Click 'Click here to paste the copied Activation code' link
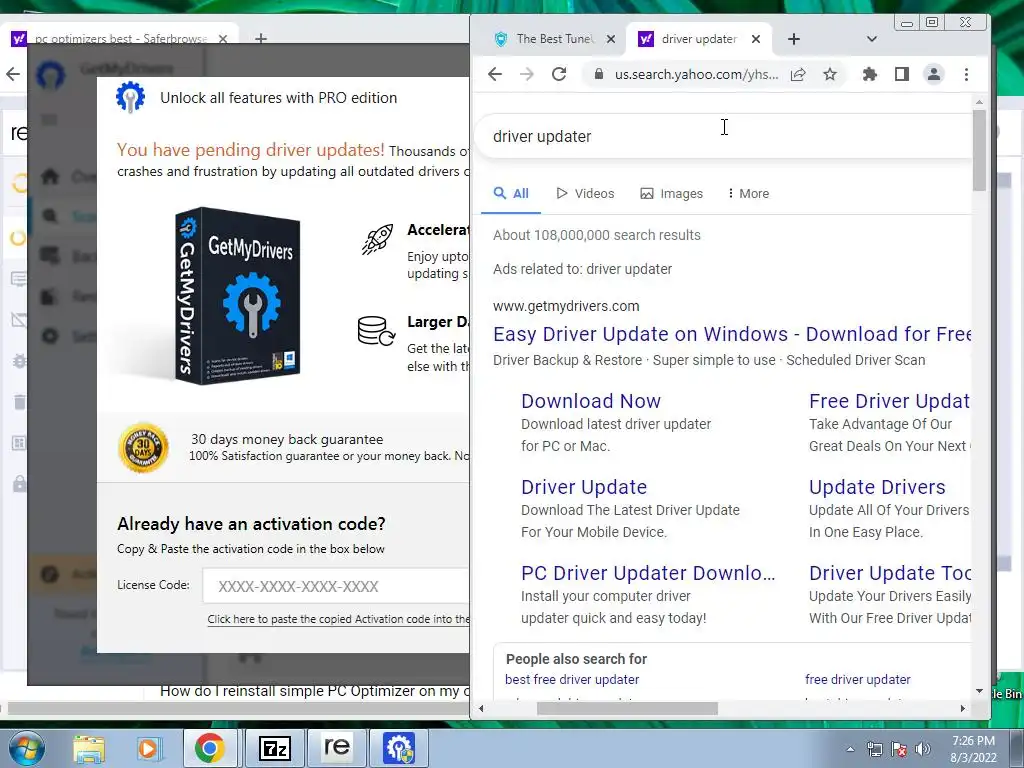 tap(338, 619)
